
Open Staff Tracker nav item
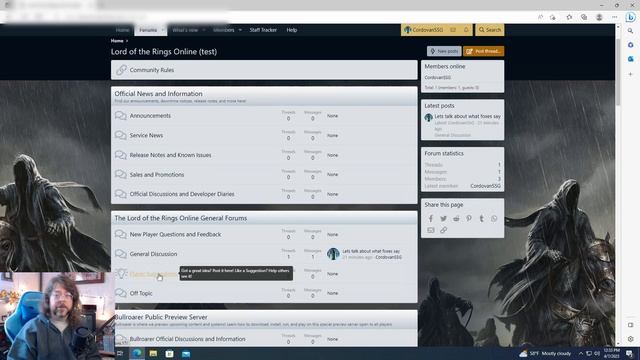[x=263, y=30]
